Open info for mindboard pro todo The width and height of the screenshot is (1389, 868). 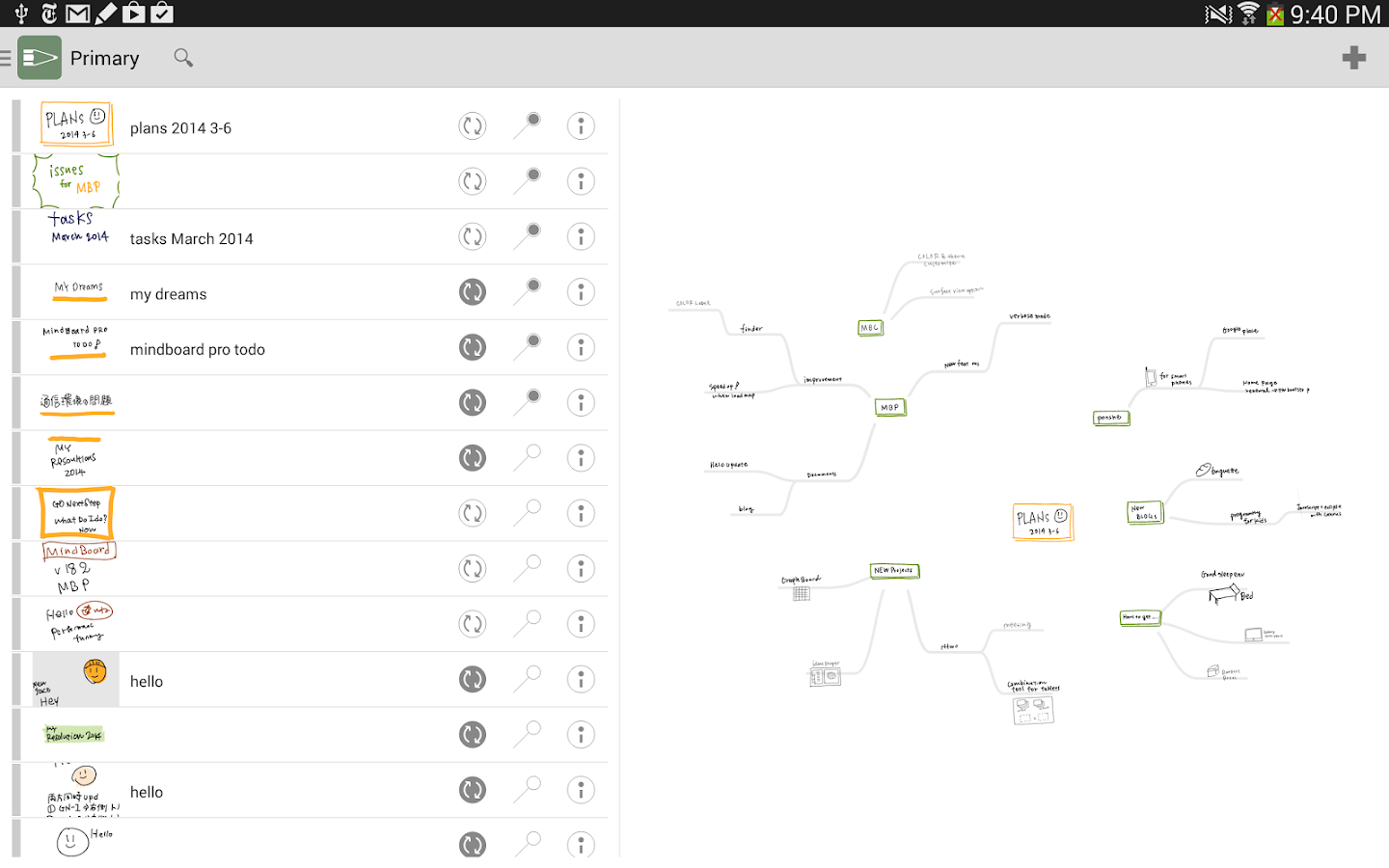point(581,348)
